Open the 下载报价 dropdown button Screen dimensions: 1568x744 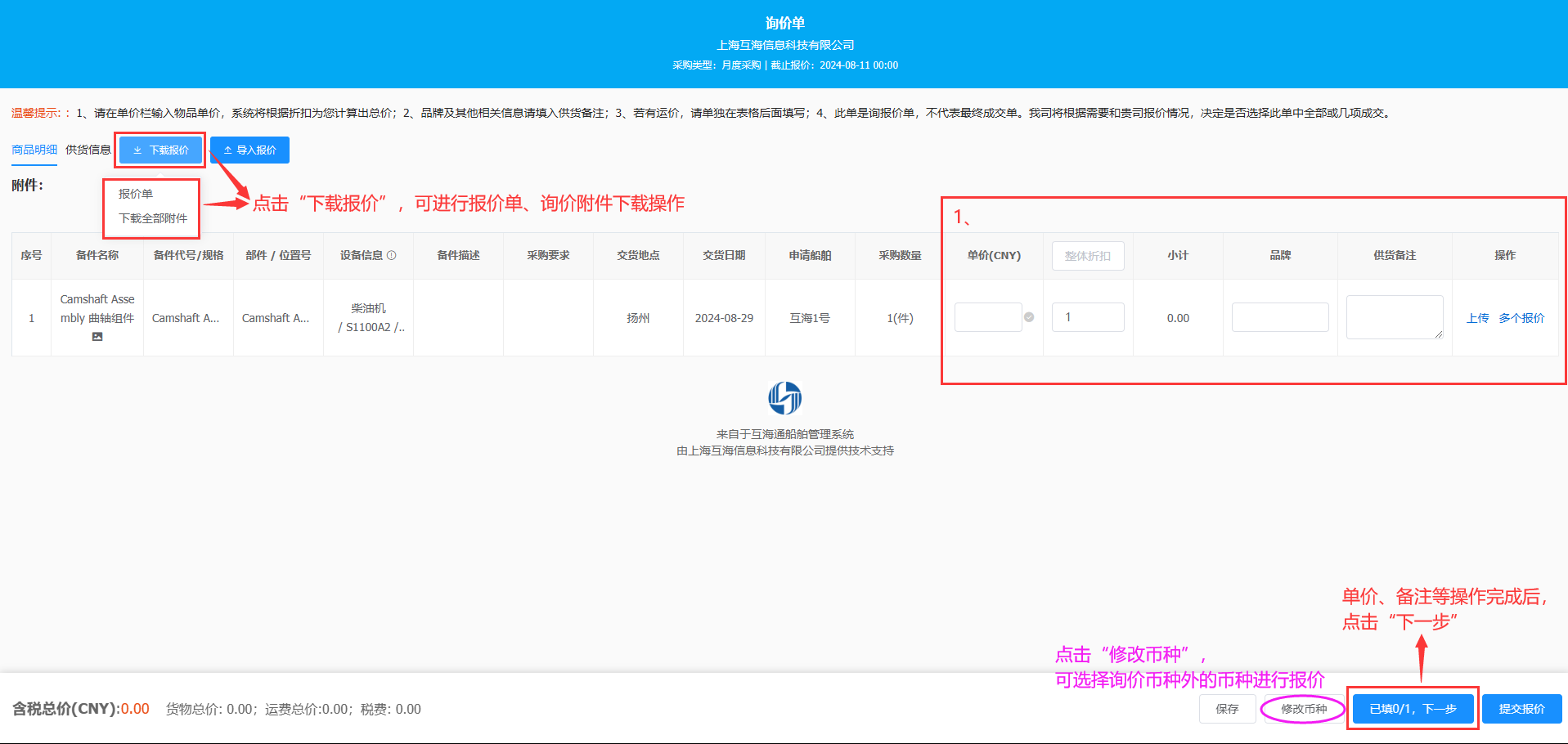tap(160, 150)
